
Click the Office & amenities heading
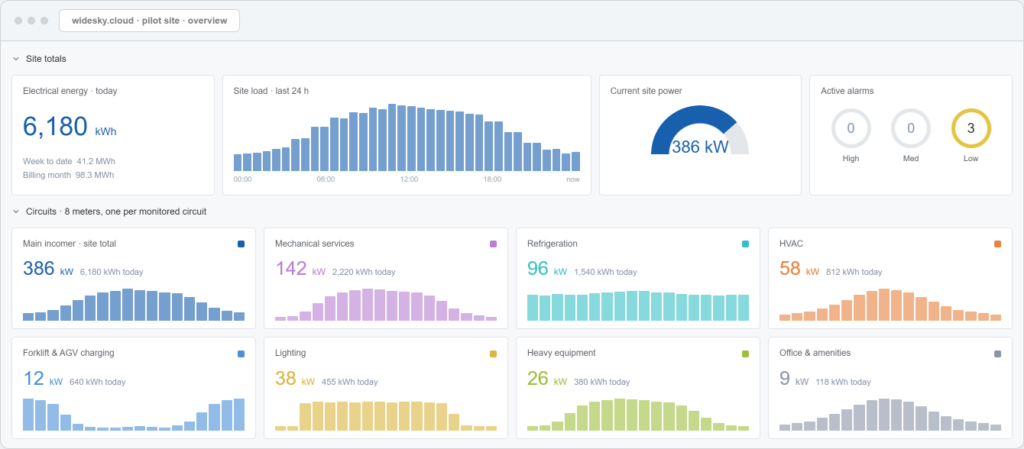pos(815,354)
